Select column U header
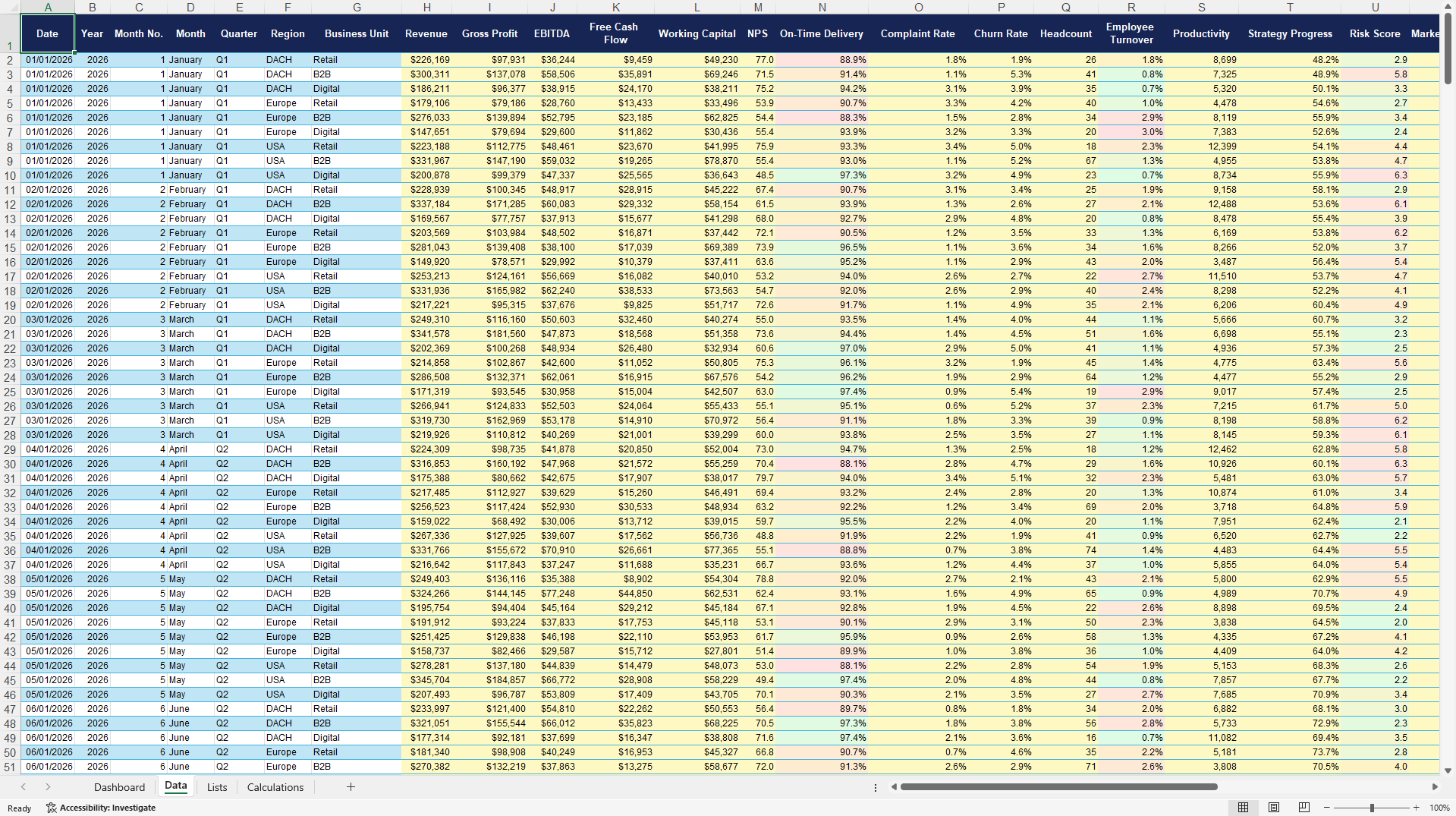 point(1375,7)
